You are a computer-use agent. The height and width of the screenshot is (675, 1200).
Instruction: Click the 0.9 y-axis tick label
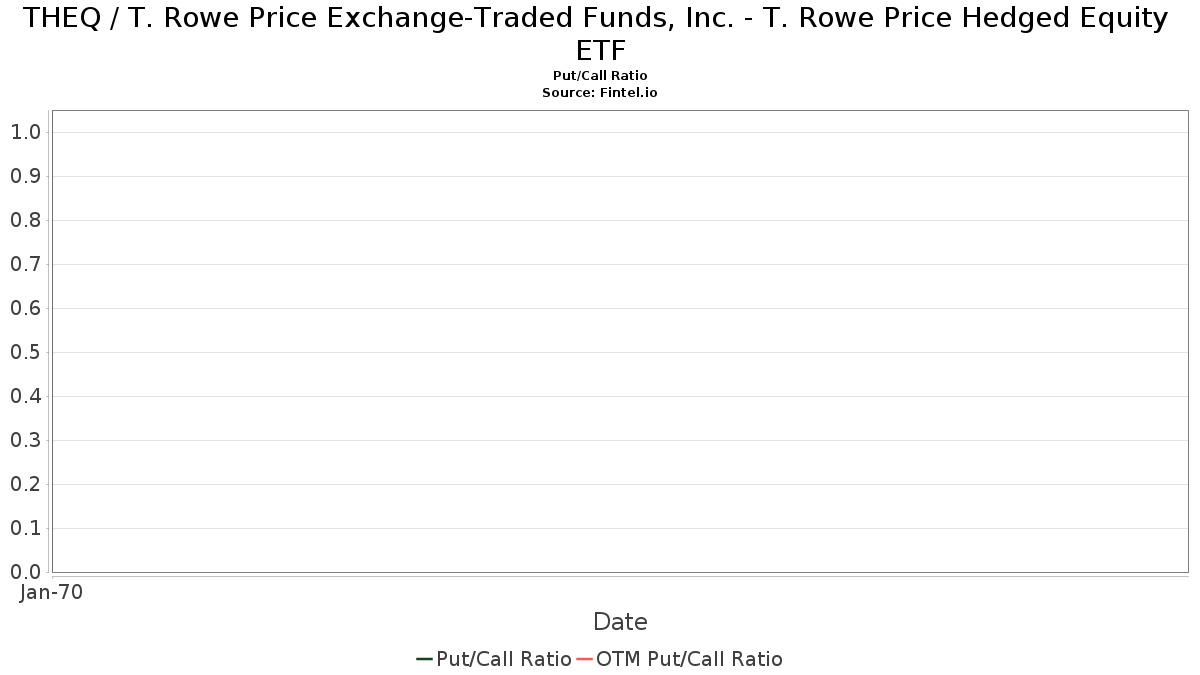tap(25, 176)
